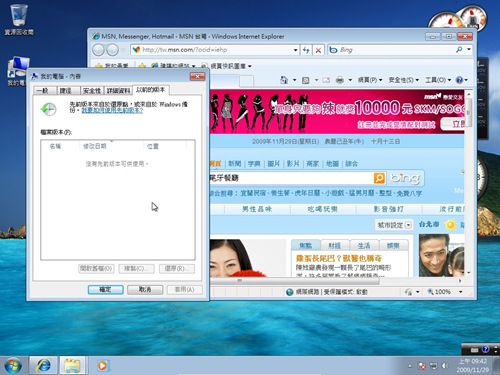
Task: Show hidden tray icons arrow
Action: 410,366
